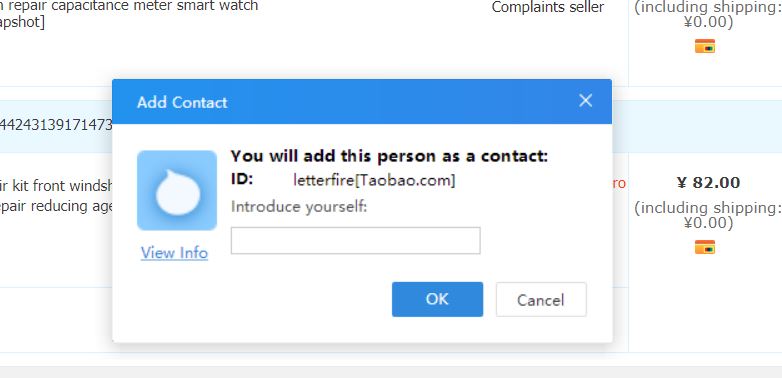Close the Add Contact dialog with X
The image size is (782, 378).
(586, 101)
